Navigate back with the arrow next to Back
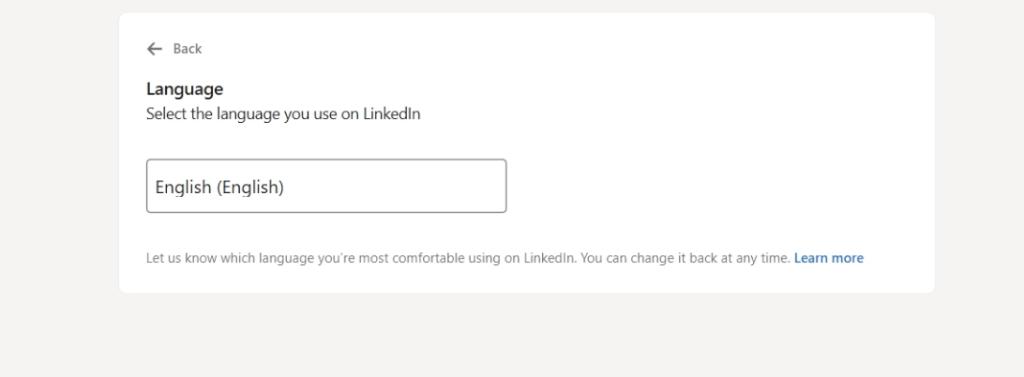Viewport: 1024px width, 377px height. coord(154,49)
